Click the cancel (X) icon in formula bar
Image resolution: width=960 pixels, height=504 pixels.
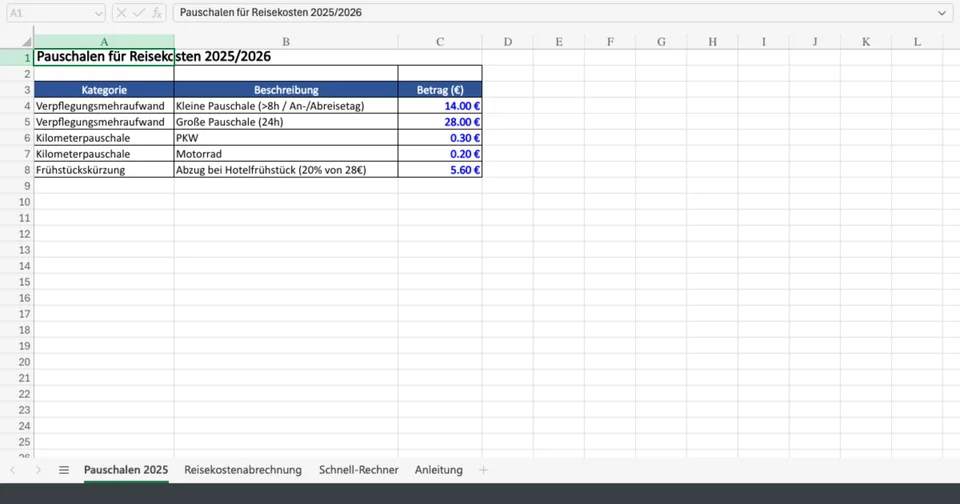tap(121, 13)
